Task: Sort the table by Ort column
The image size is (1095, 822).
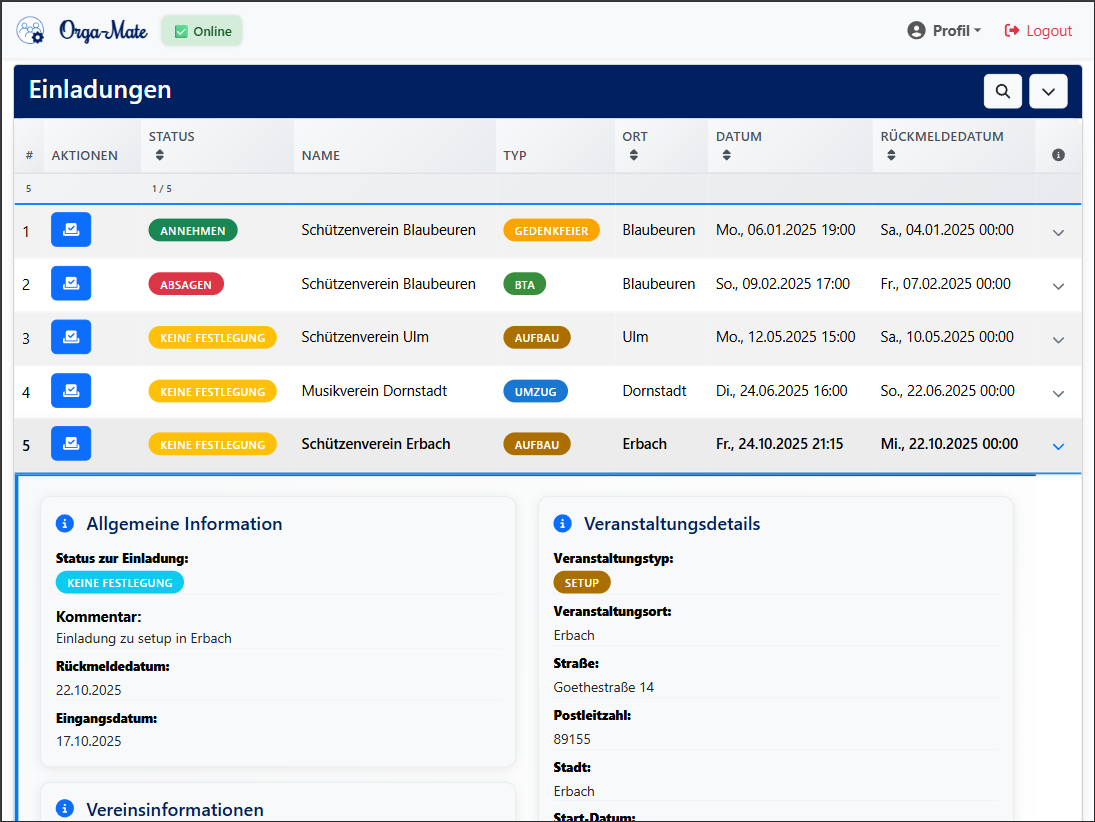Action: [x=632, y=155]
